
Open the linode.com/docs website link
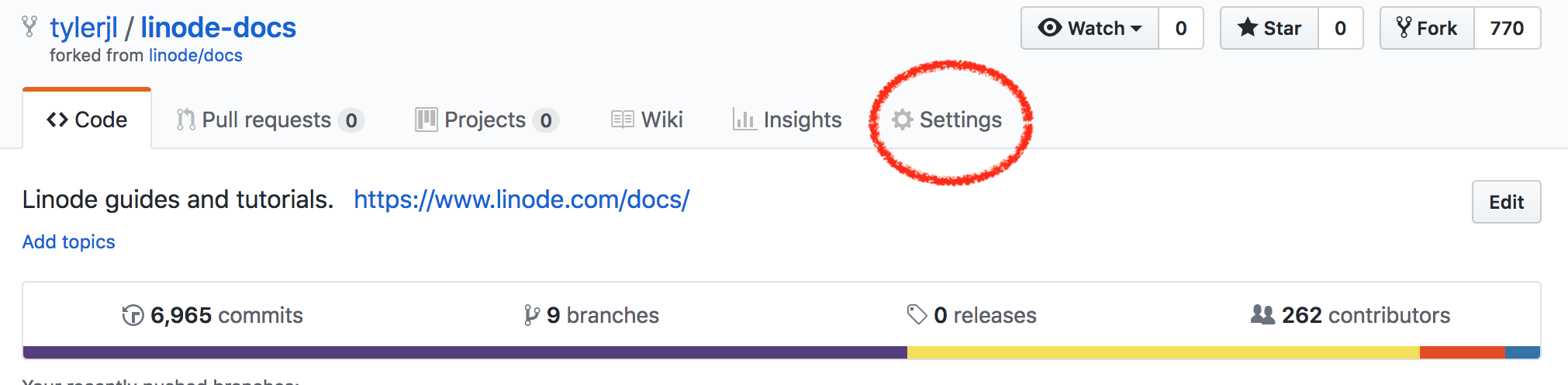(x=521, y=199)
